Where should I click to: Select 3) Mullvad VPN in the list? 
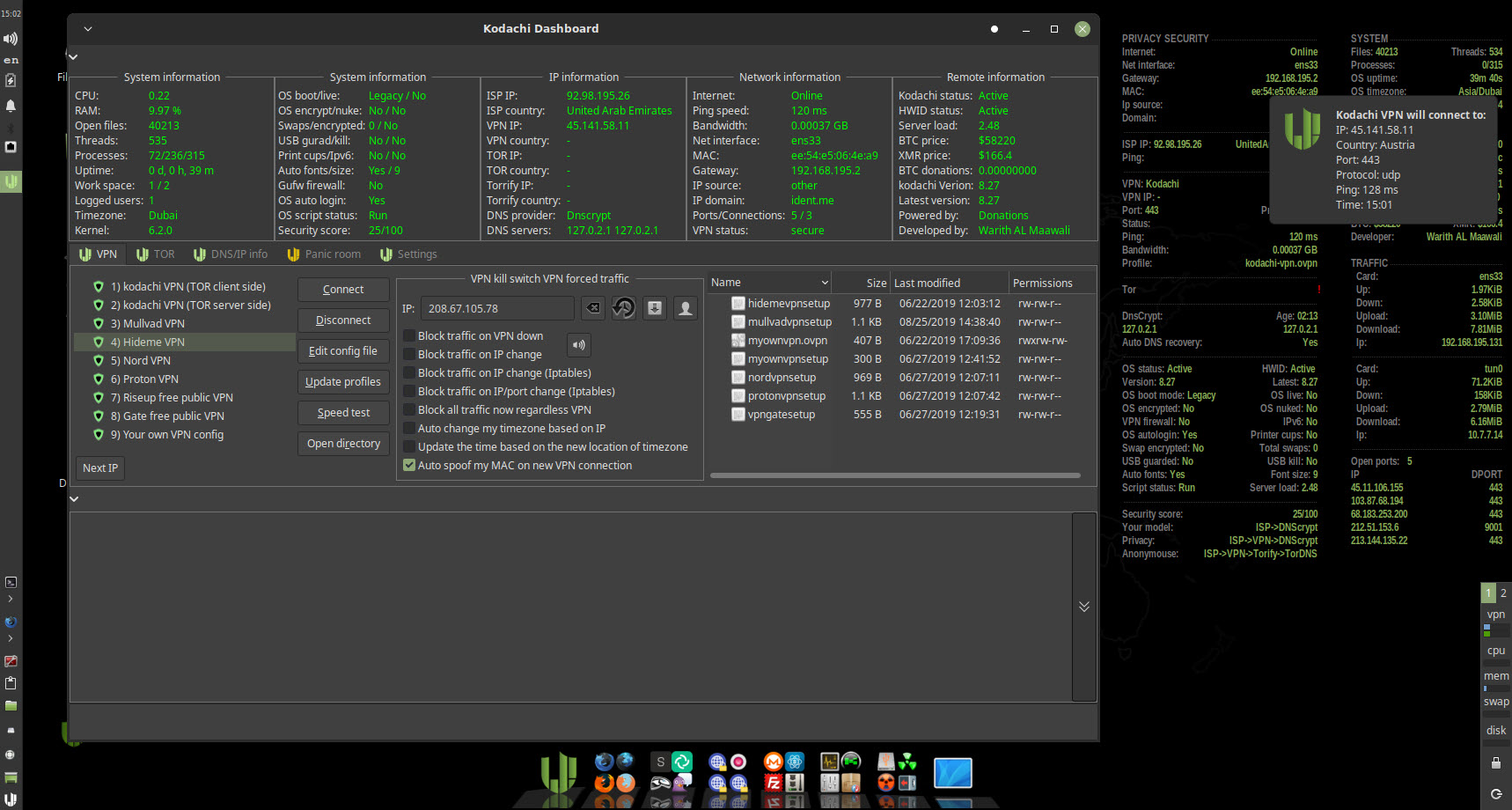[x=186, y=324]
